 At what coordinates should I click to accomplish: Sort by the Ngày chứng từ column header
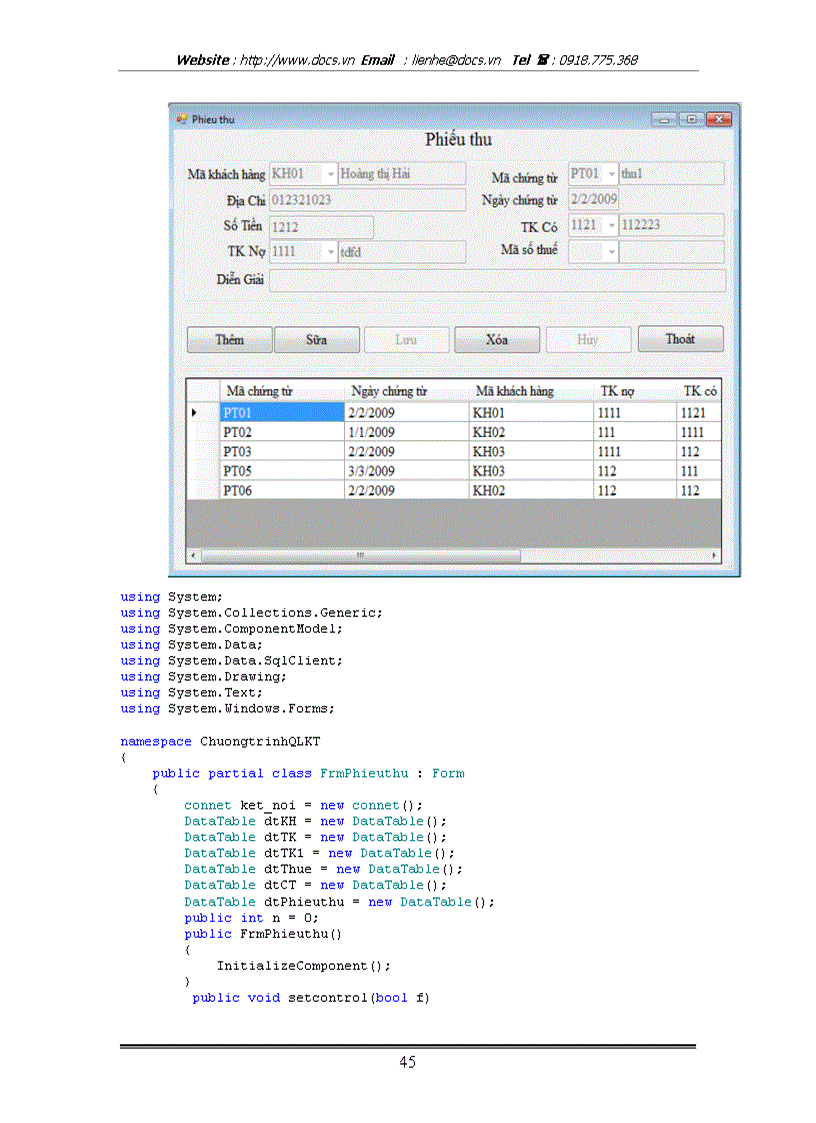405,391
